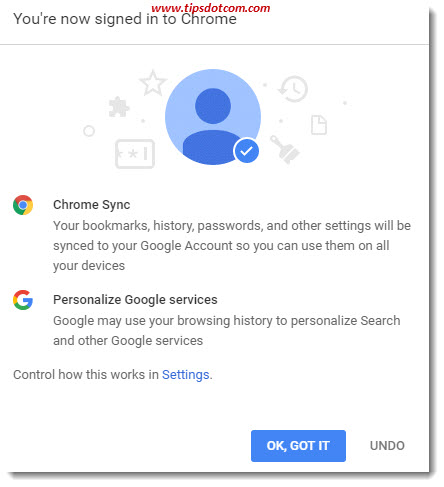Image resolution: width=444 pixels, height=487 pixels.
Task: Click the faded puzzle piece extension icon
Action: point(119,107)
